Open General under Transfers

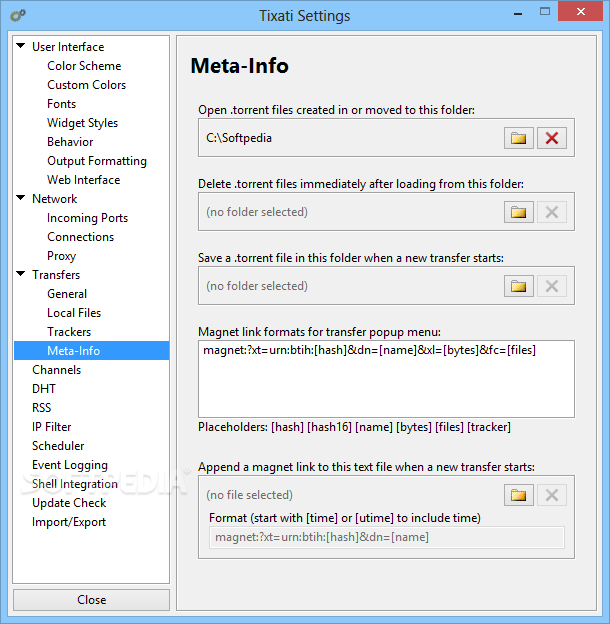pyautogui.click(x=67, y=294)
